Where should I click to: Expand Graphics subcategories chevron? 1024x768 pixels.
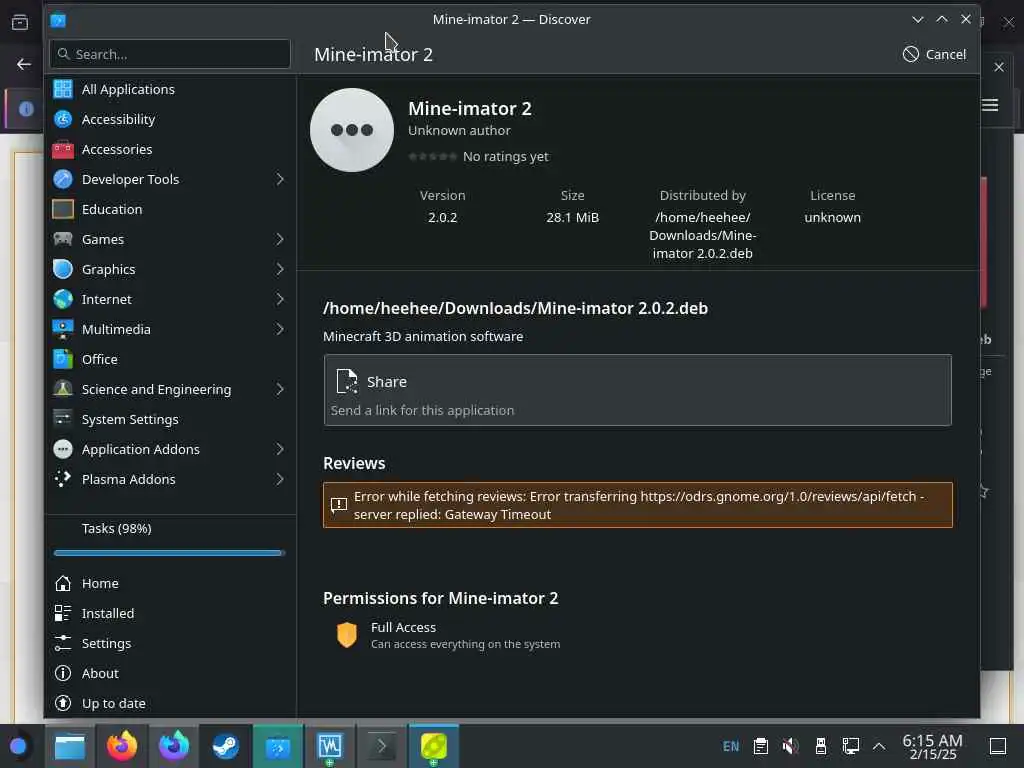pos(280,269)
